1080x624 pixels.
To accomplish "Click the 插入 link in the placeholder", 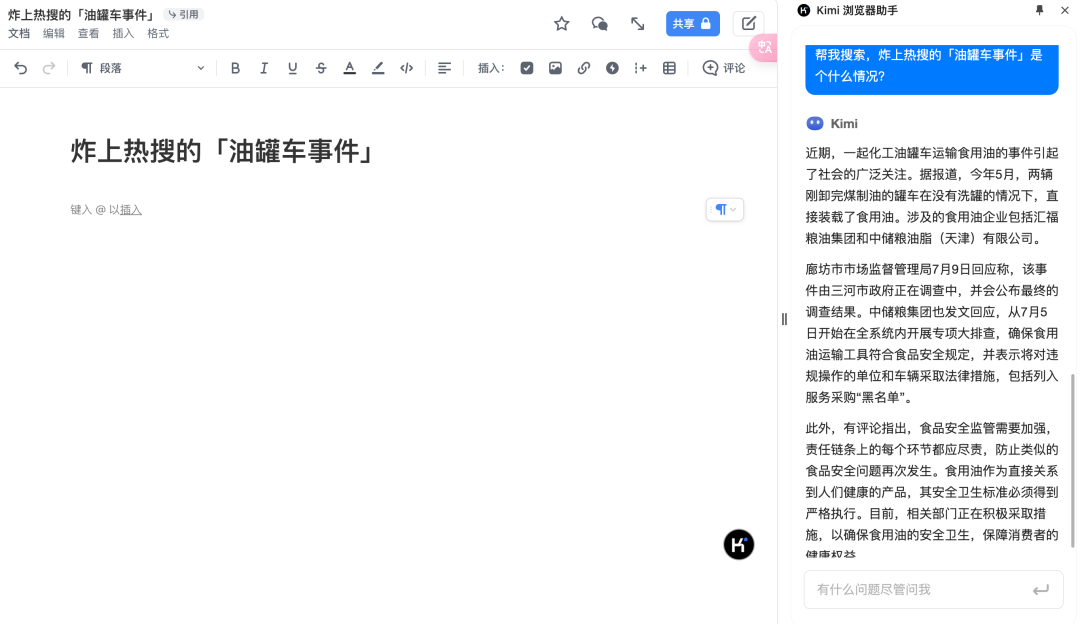I will (x=131, y=210).
